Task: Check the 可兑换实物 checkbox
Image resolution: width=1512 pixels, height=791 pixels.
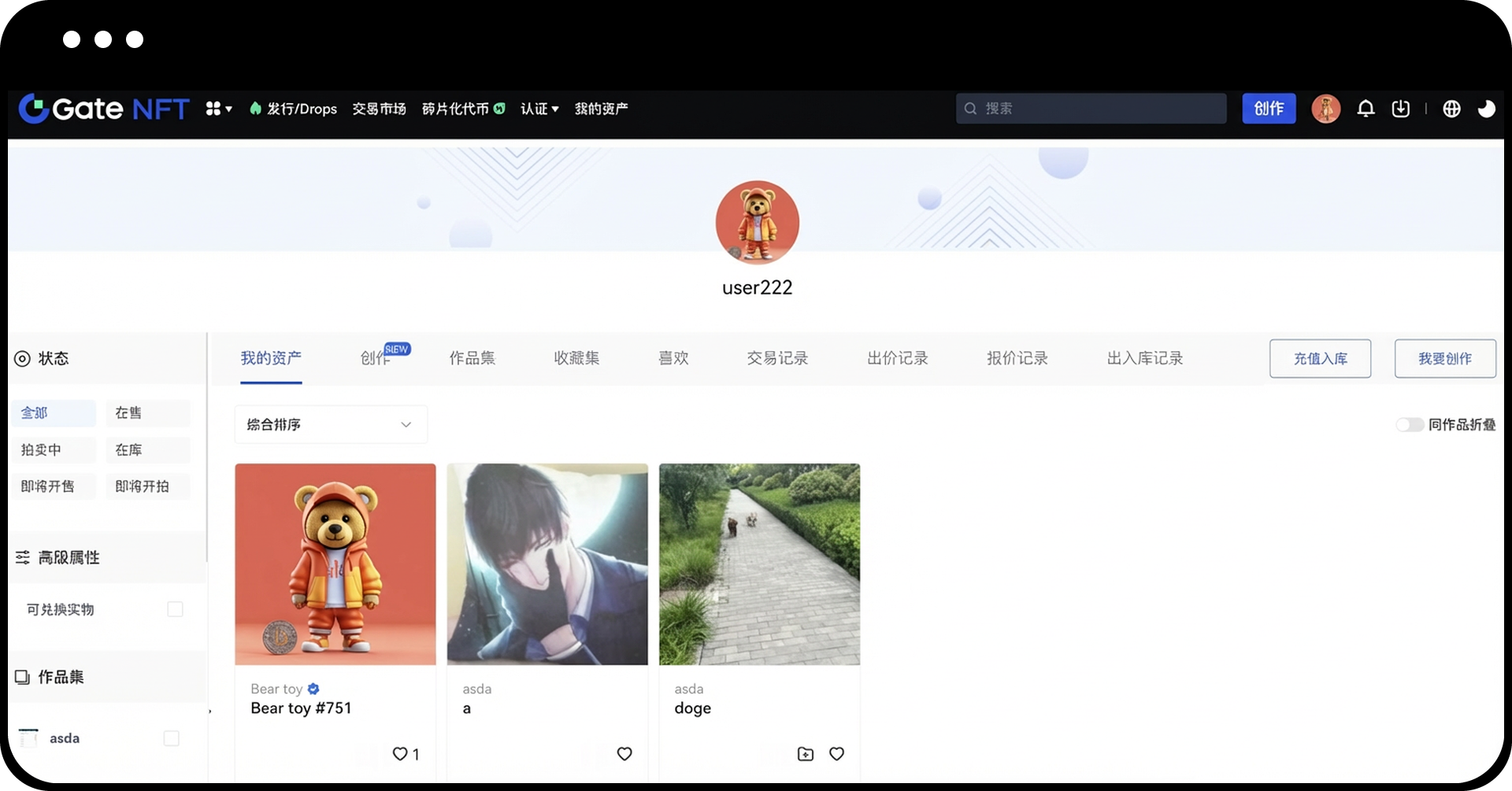Action: [175, 609]
